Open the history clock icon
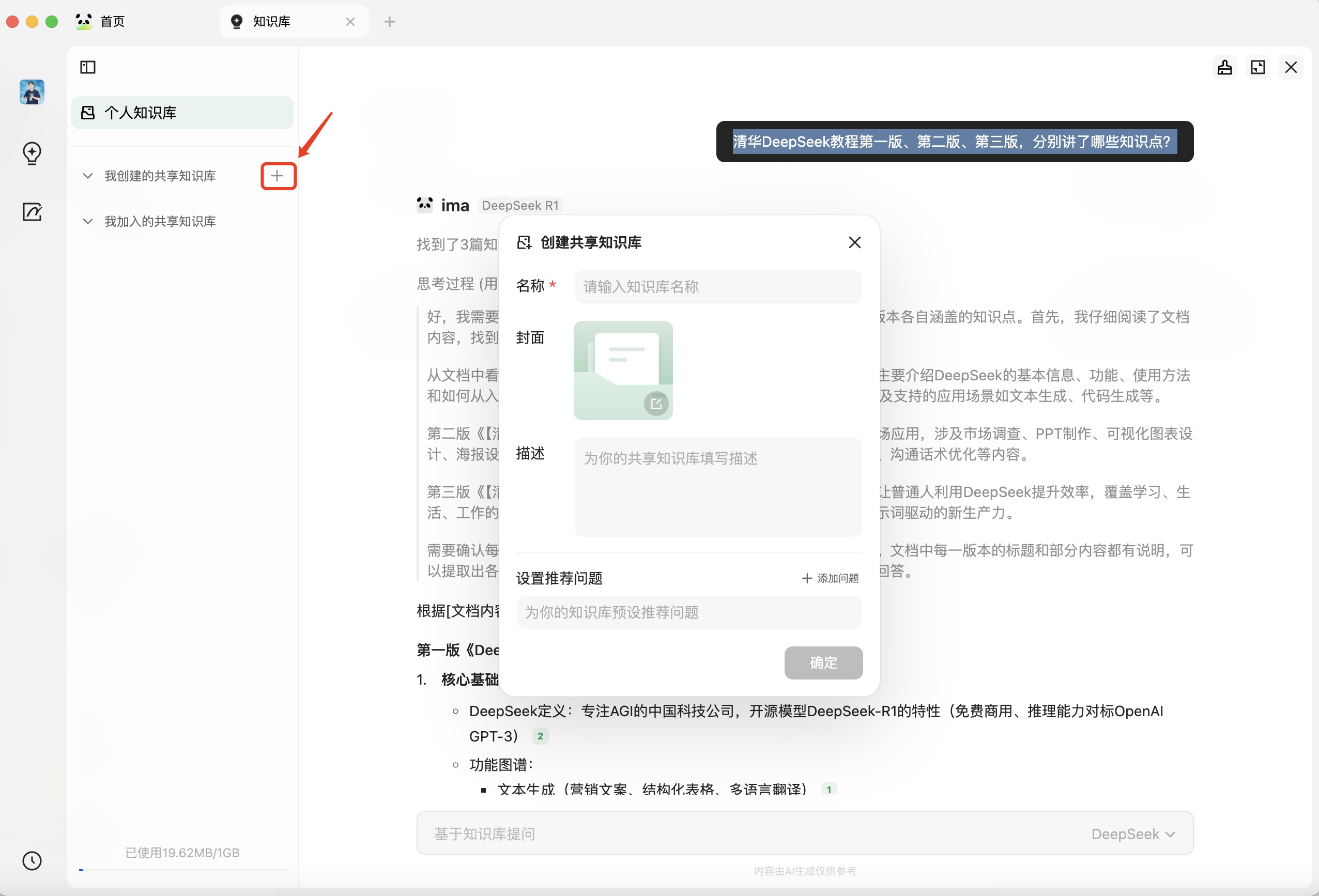The width and height of the screenshot is (1319, 896). coord(32,860)
